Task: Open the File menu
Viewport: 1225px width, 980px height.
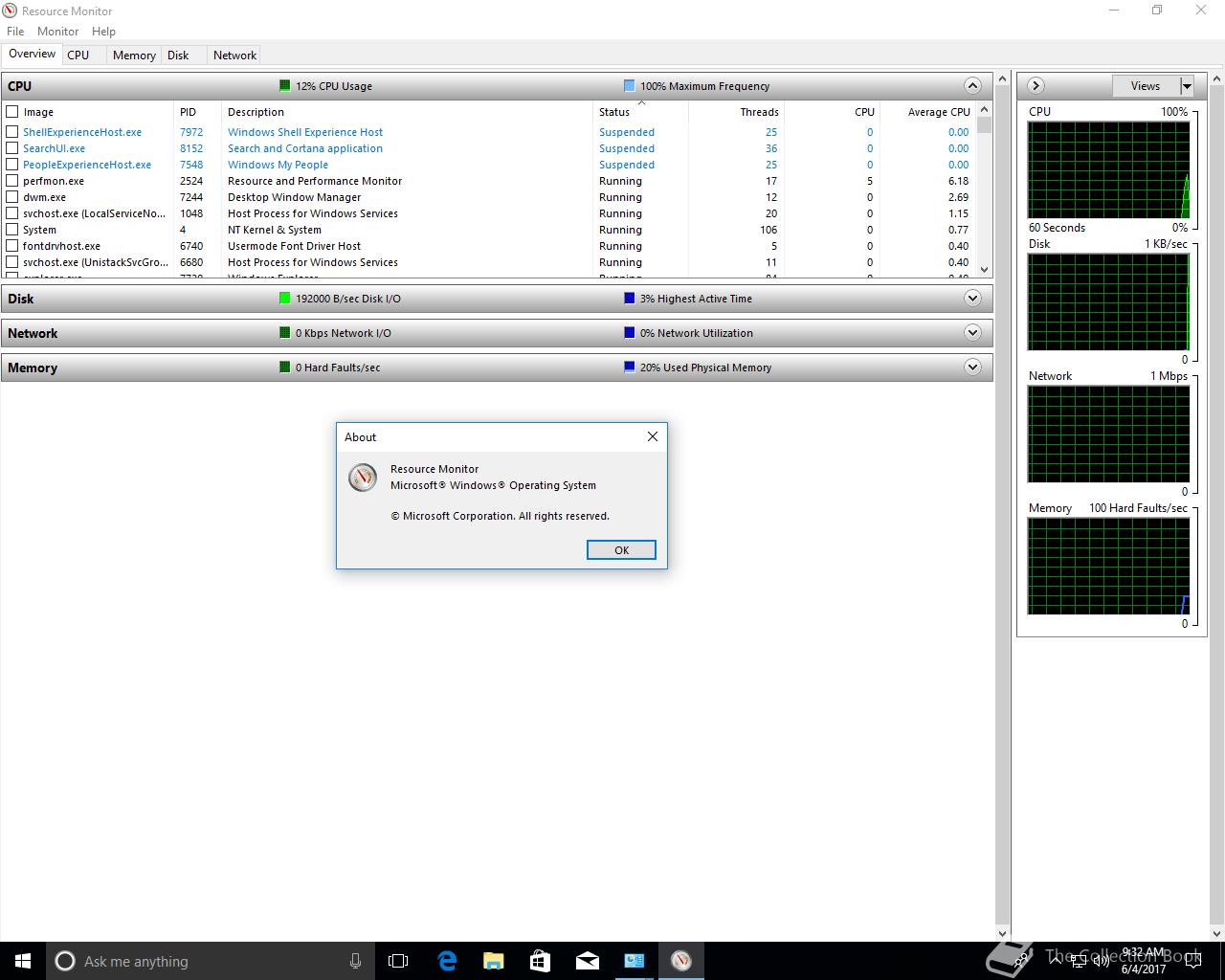Action: click(15, 32)
